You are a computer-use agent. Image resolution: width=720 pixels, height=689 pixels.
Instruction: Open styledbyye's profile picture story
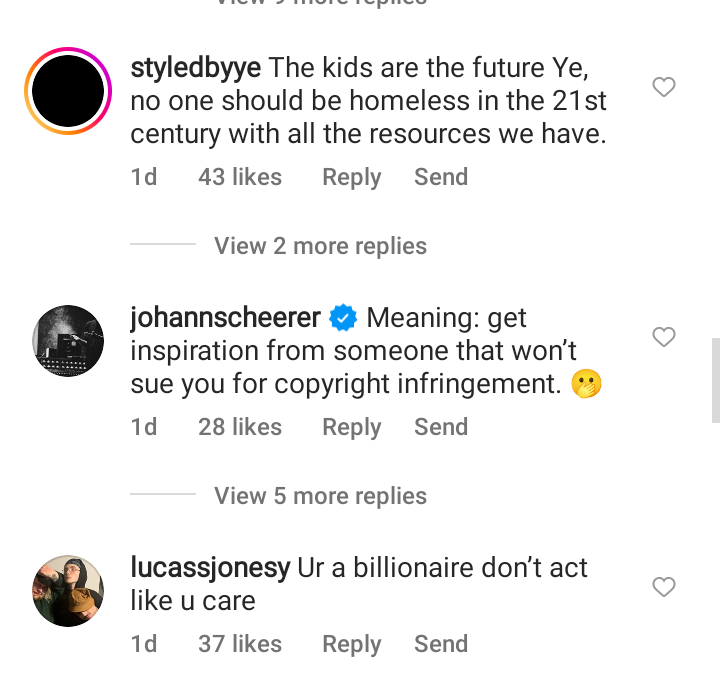tap(68, 91)
